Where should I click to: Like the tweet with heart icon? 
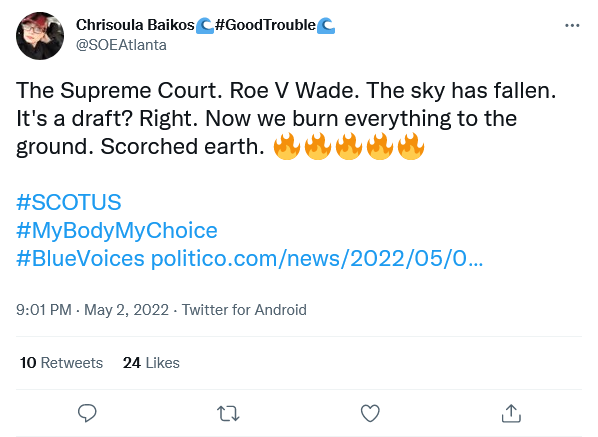pyautogui.click(x=370, y=413)
